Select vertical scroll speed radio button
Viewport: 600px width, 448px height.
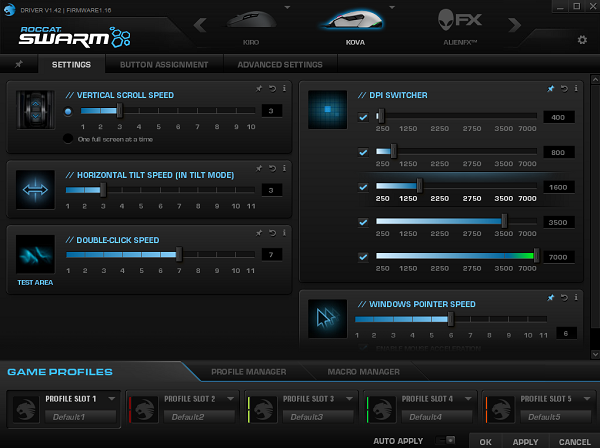point(68,111)
